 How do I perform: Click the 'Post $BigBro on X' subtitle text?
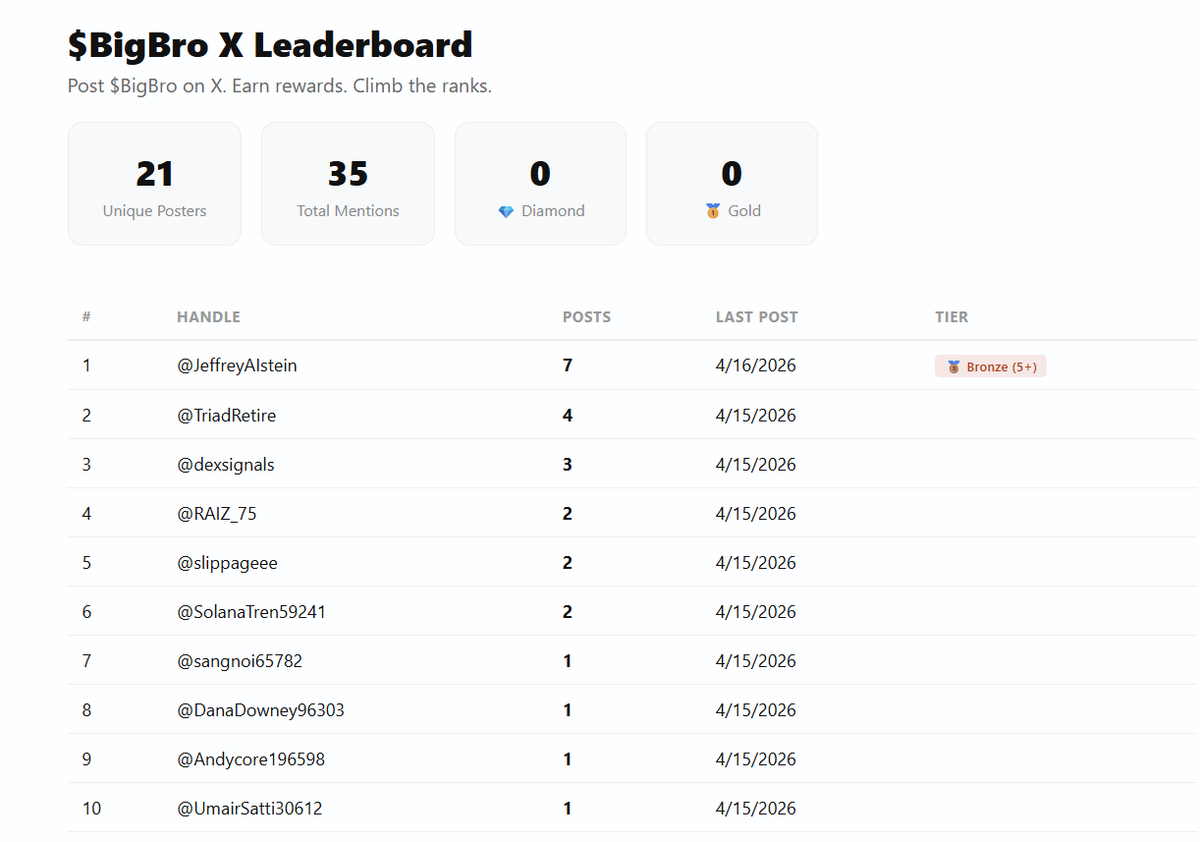[x=279, y=86]
